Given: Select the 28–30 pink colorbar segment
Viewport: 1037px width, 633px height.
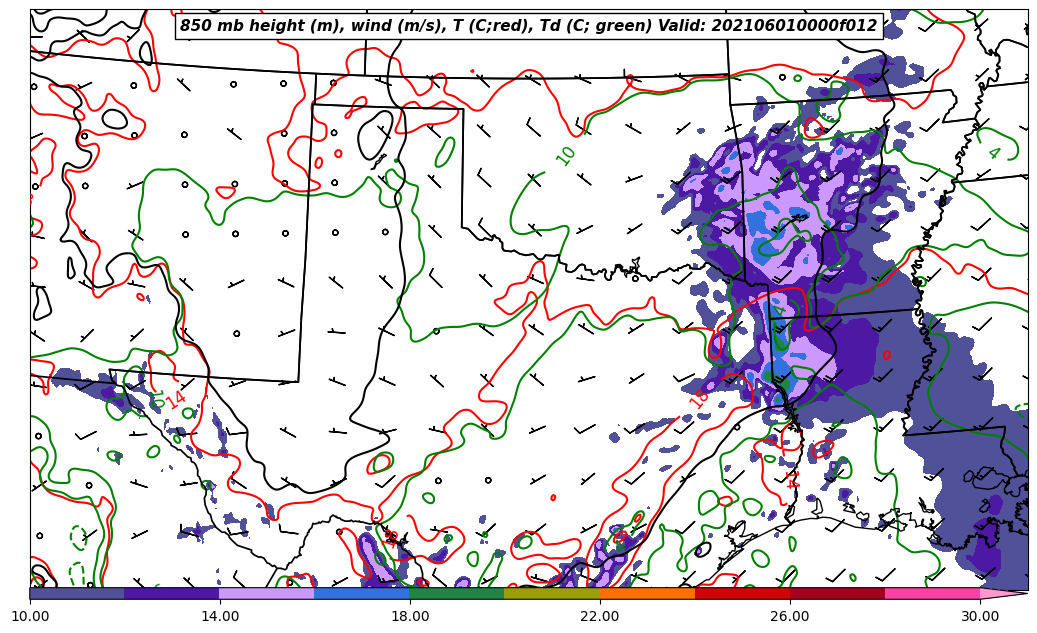Looking at the screenshot, I should click(x=933, y=593).
